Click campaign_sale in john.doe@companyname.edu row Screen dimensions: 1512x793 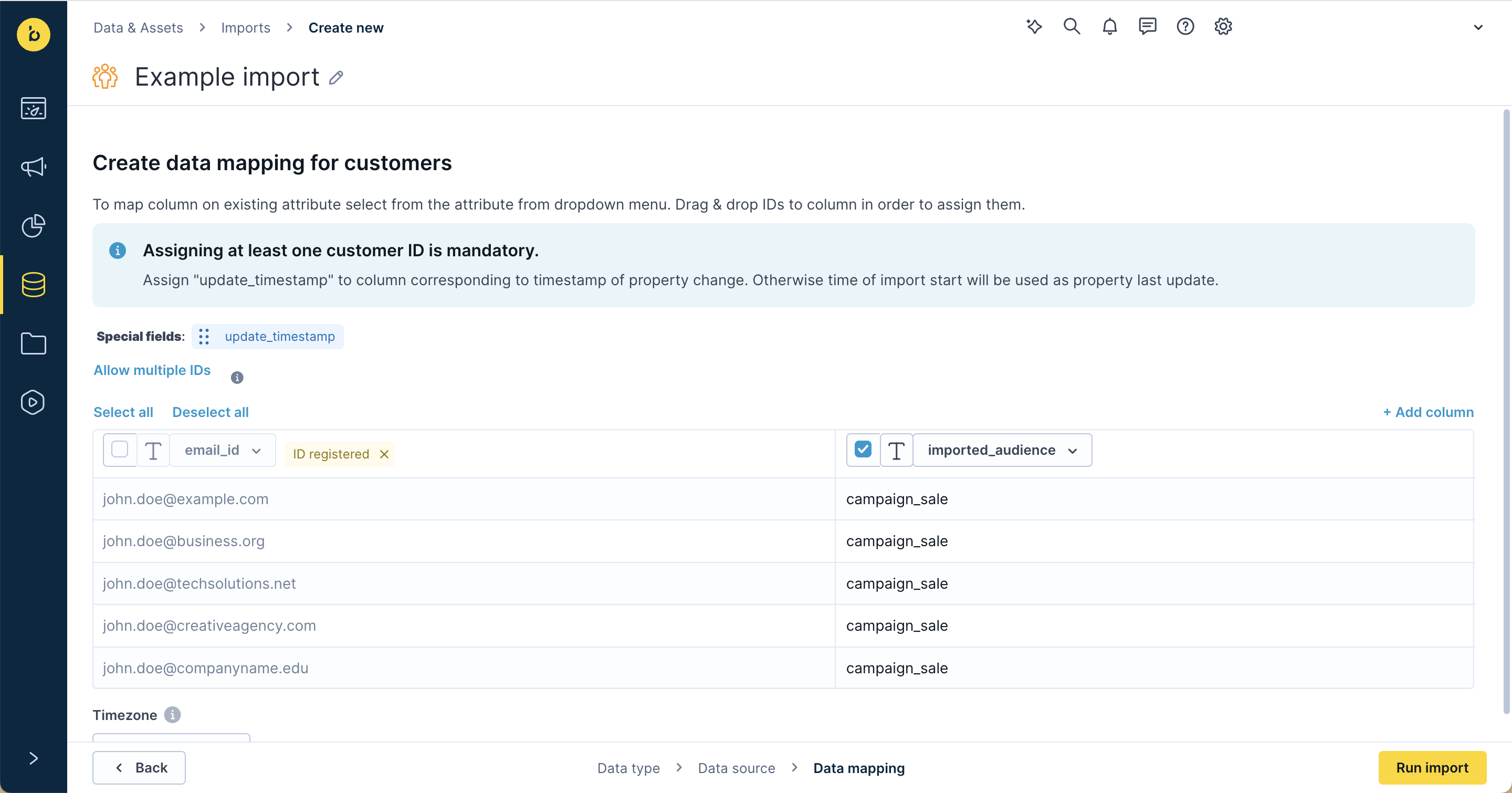pyautogui.click(x=897, y=668)
